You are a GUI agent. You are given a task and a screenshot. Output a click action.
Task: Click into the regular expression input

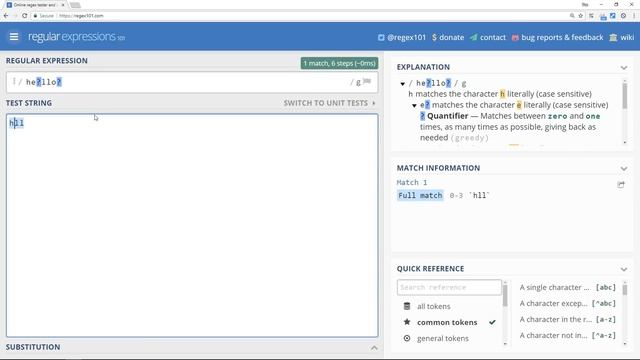(184, 82)
